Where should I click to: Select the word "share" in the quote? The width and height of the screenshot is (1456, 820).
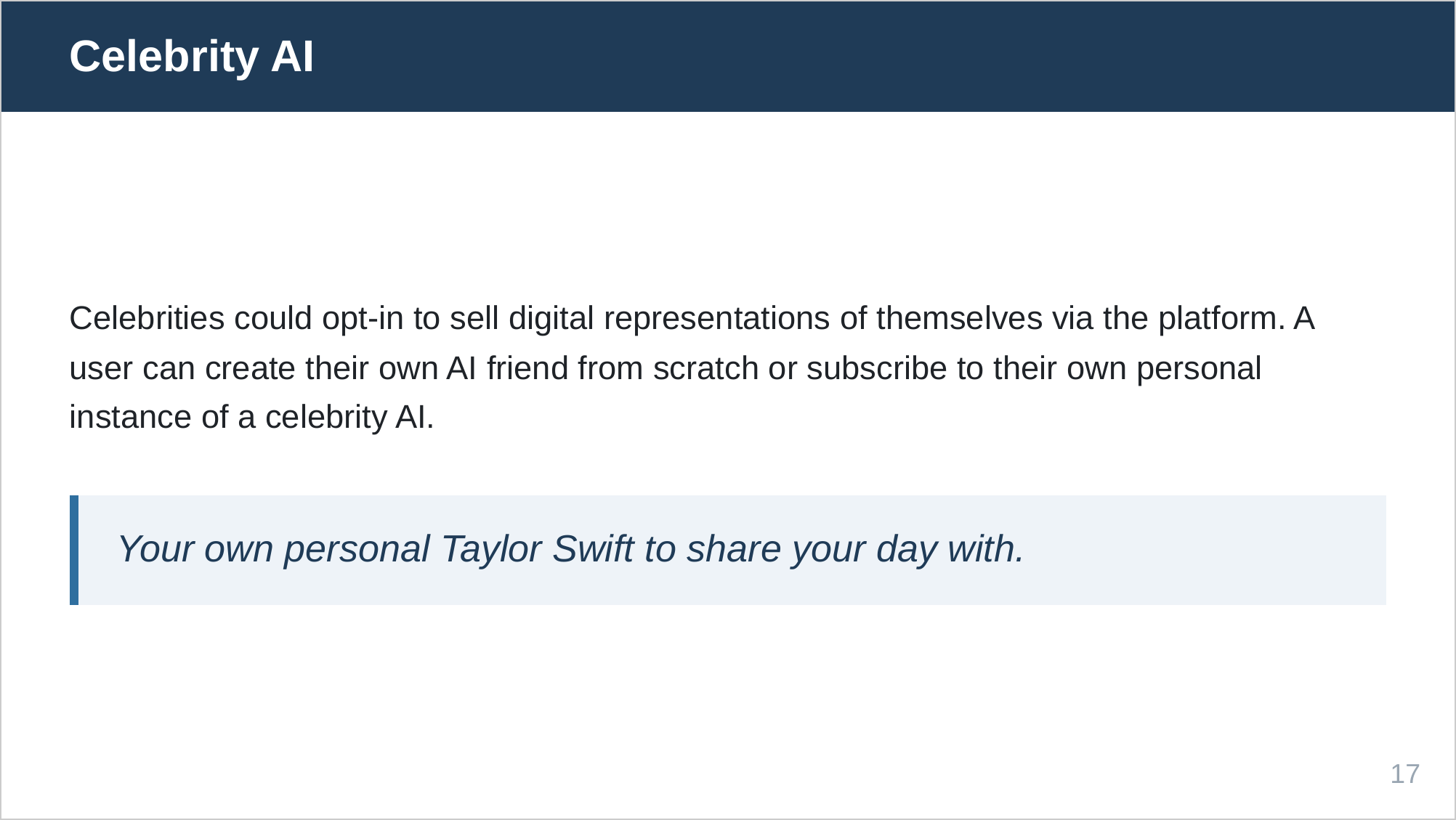click(x=734, y=549)
